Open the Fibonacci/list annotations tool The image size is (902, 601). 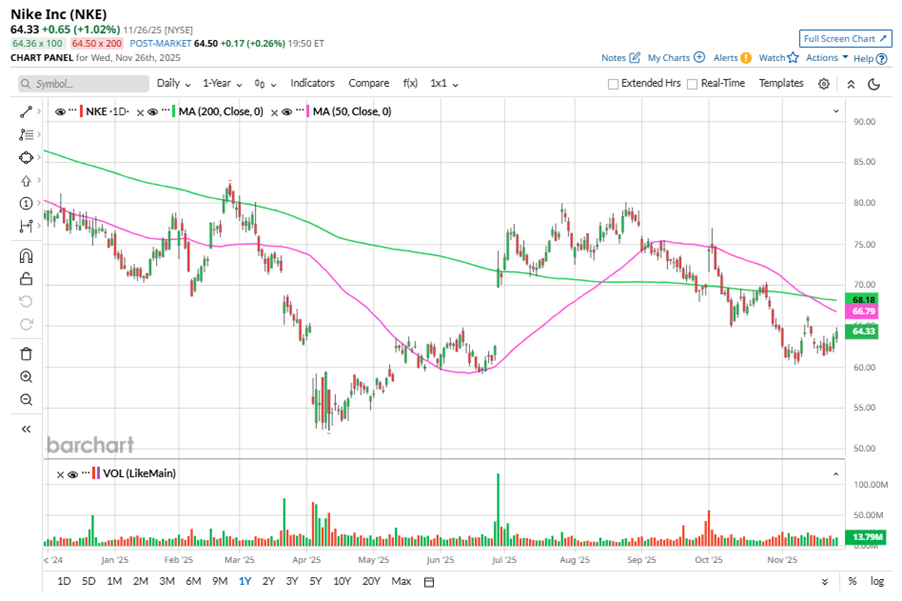click(x=26, y=135)
